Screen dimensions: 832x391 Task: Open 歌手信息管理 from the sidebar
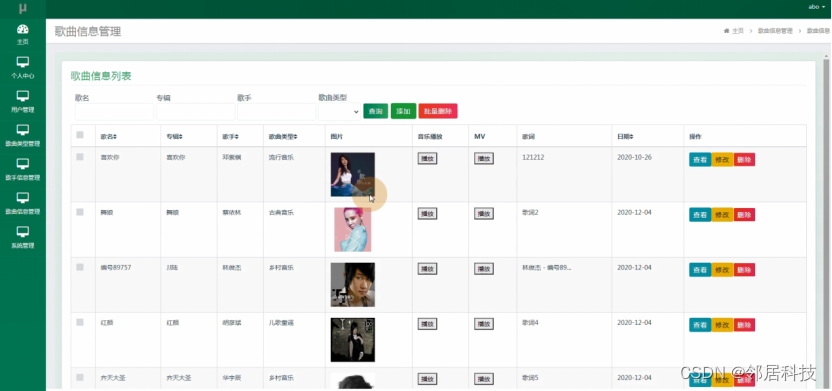click(23, 170)
